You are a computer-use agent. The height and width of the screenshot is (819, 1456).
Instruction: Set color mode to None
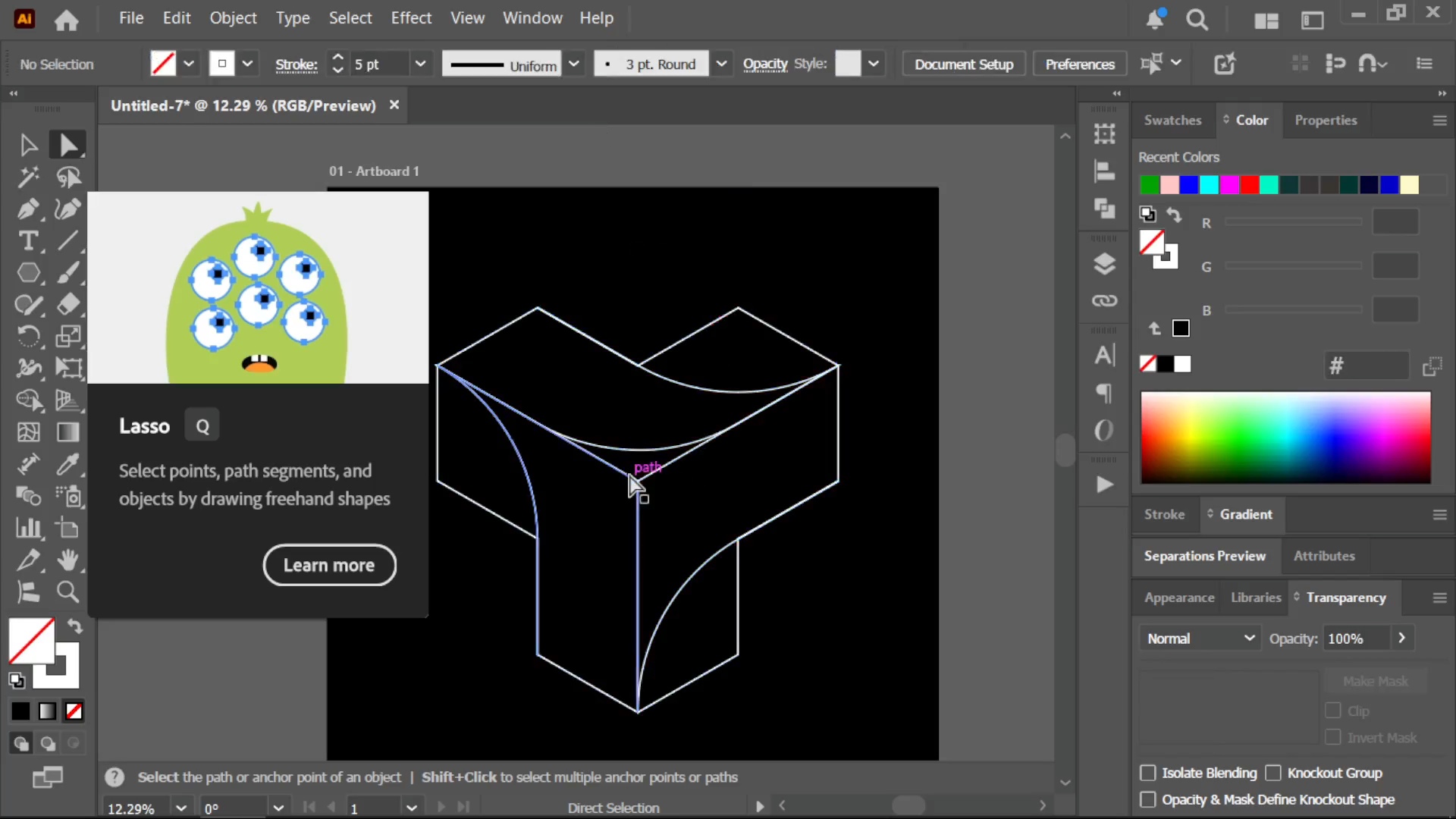(x=74, y=711)
